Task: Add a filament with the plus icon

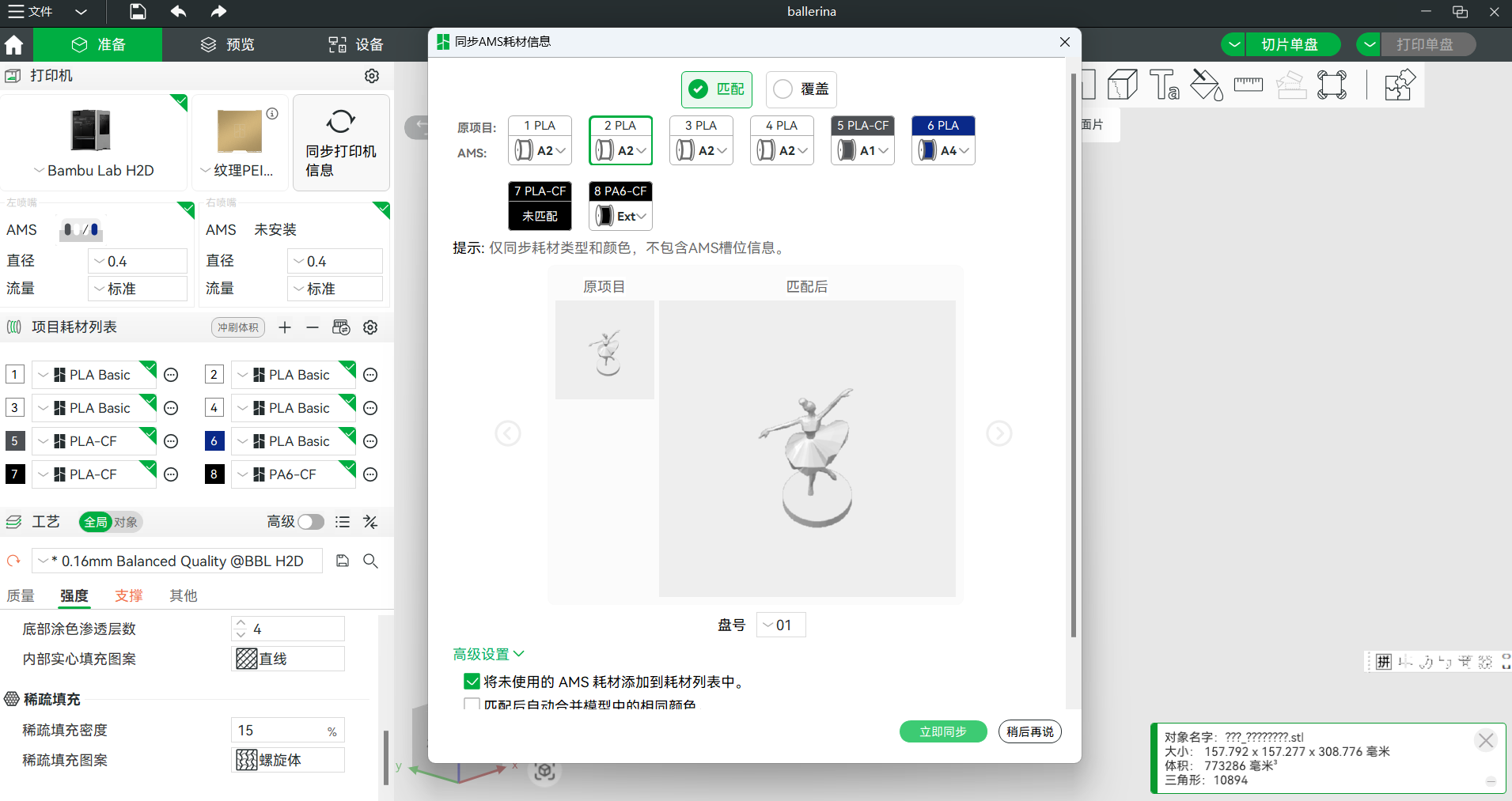Action: click(x=285, y=327)
